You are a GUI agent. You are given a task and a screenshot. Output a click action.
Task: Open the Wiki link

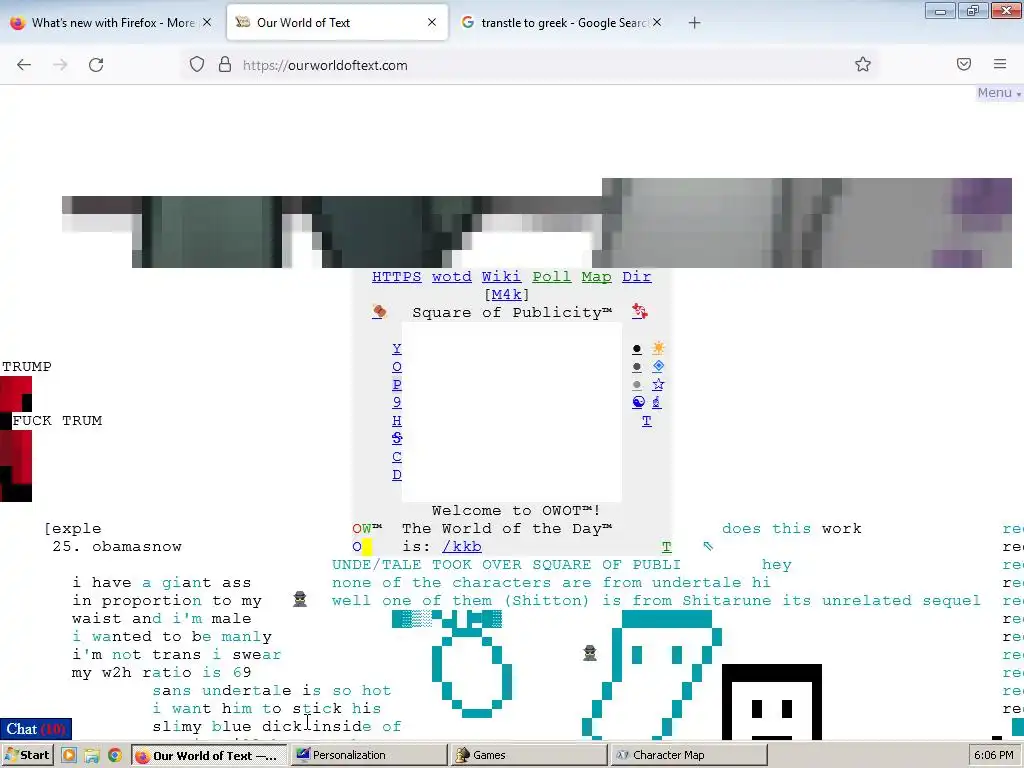click(502, 277)
